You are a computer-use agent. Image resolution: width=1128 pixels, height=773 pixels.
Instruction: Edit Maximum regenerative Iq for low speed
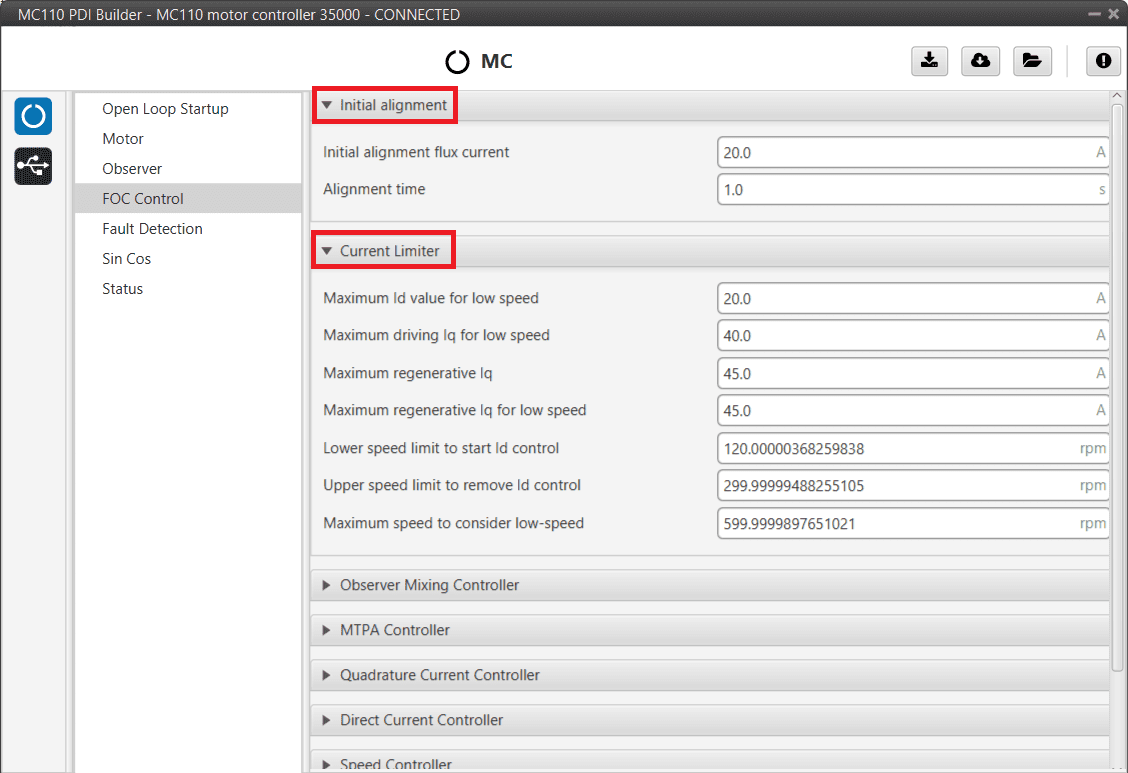pyautogui.click(x=912, y=411)
